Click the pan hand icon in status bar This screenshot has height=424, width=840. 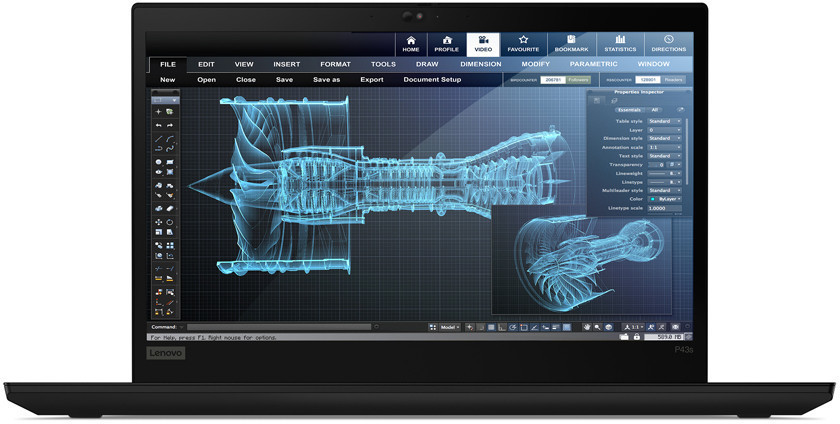pos(587,327)
